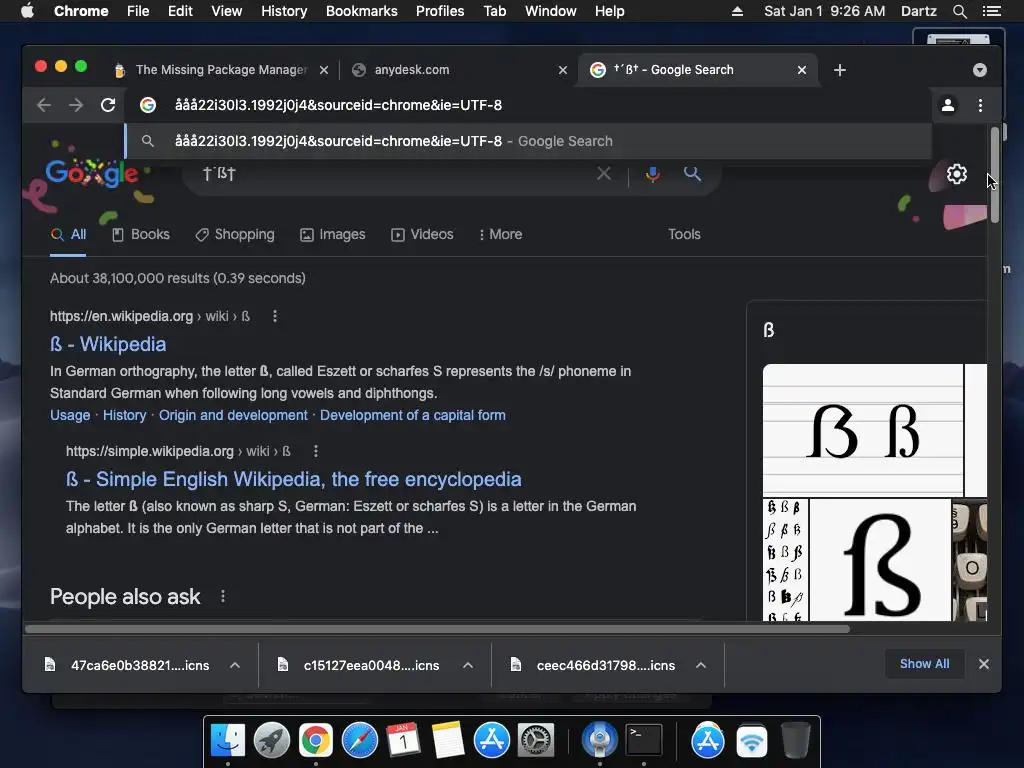The width and height of the screenshot is (1024, 768).
Task: Open search Tools
Action: pyautogui.click(x=684, y=234)
